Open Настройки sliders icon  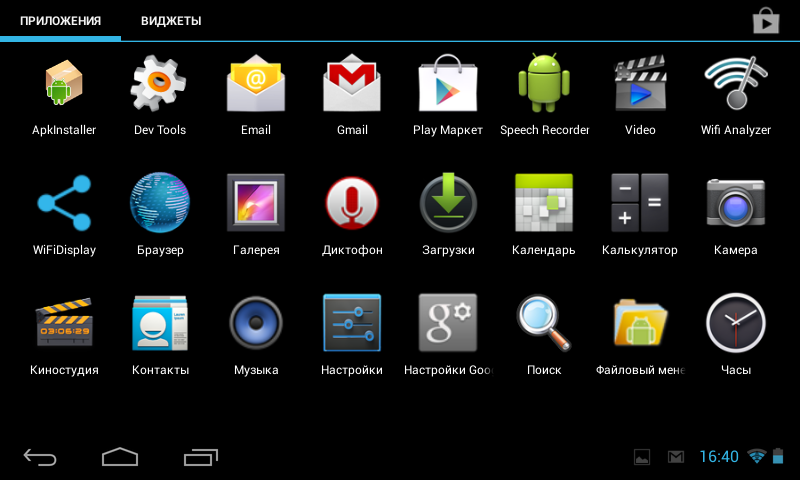352,323
